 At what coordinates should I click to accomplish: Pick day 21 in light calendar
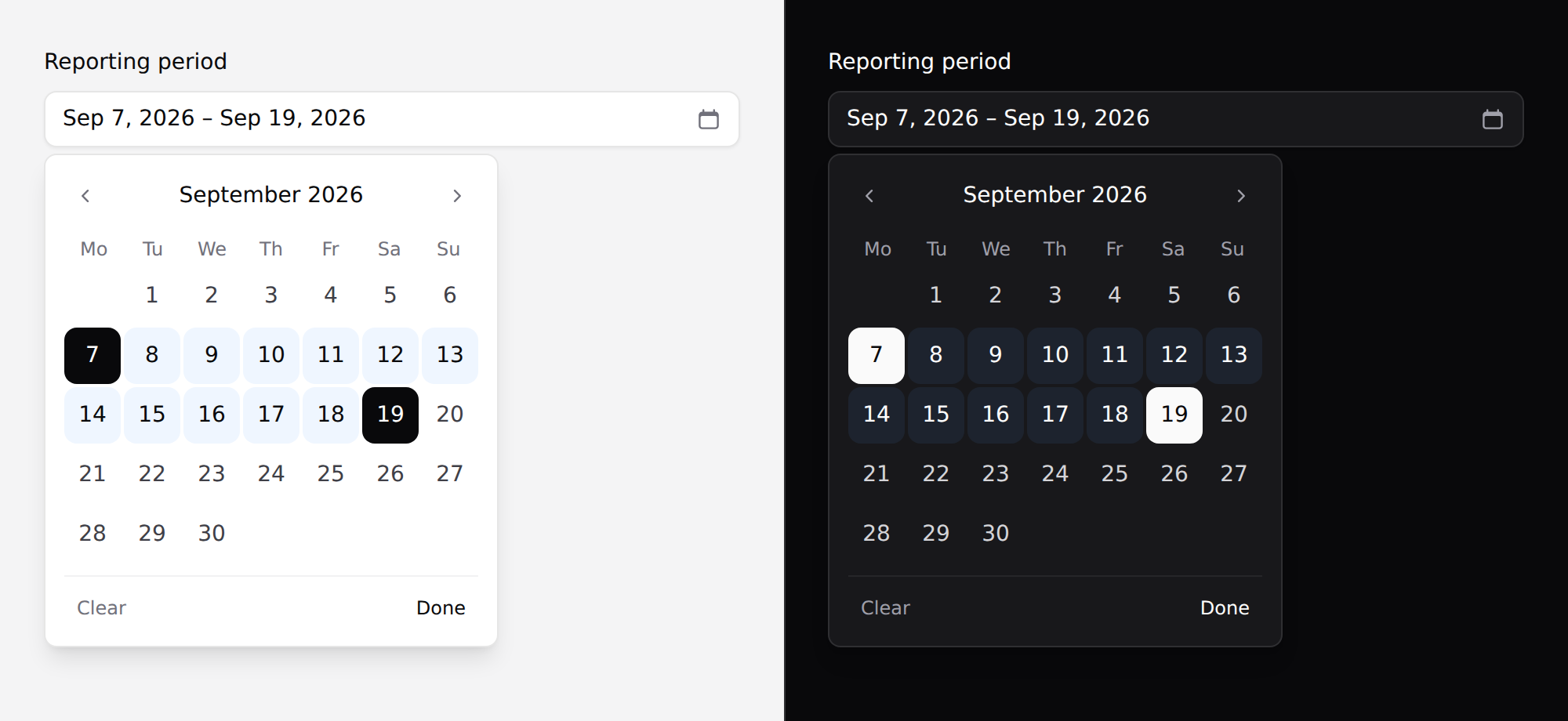(x=93, y=475)
